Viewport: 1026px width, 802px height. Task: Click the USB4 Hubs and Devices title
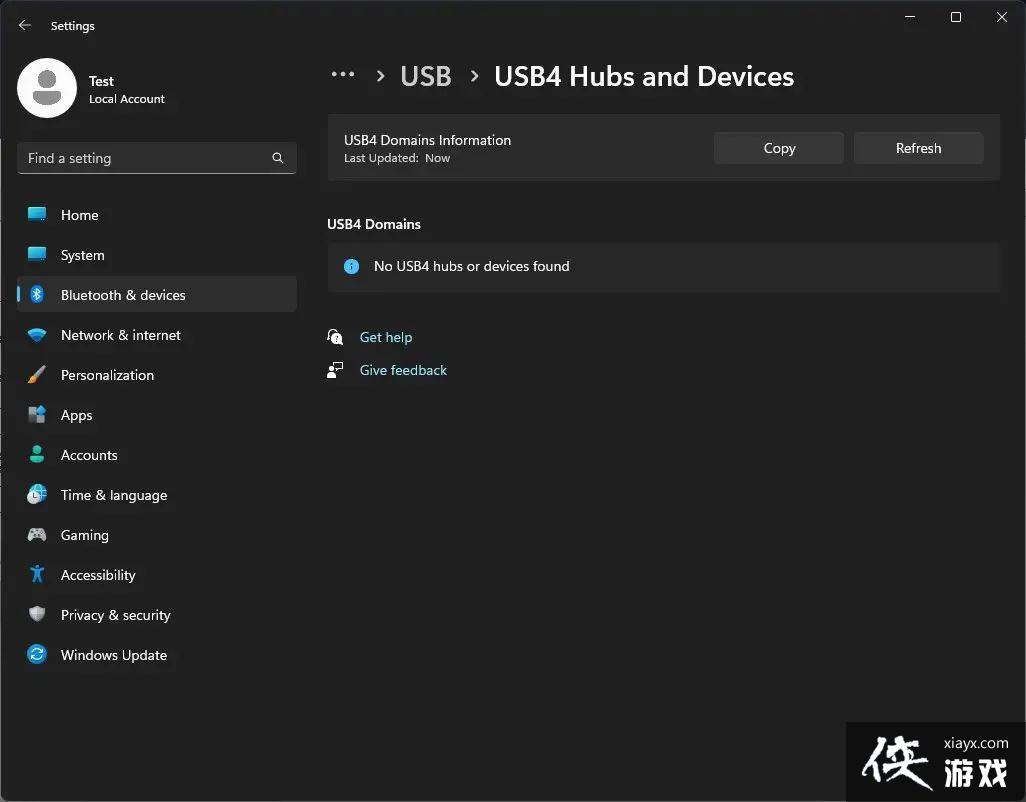coord(643,75)
